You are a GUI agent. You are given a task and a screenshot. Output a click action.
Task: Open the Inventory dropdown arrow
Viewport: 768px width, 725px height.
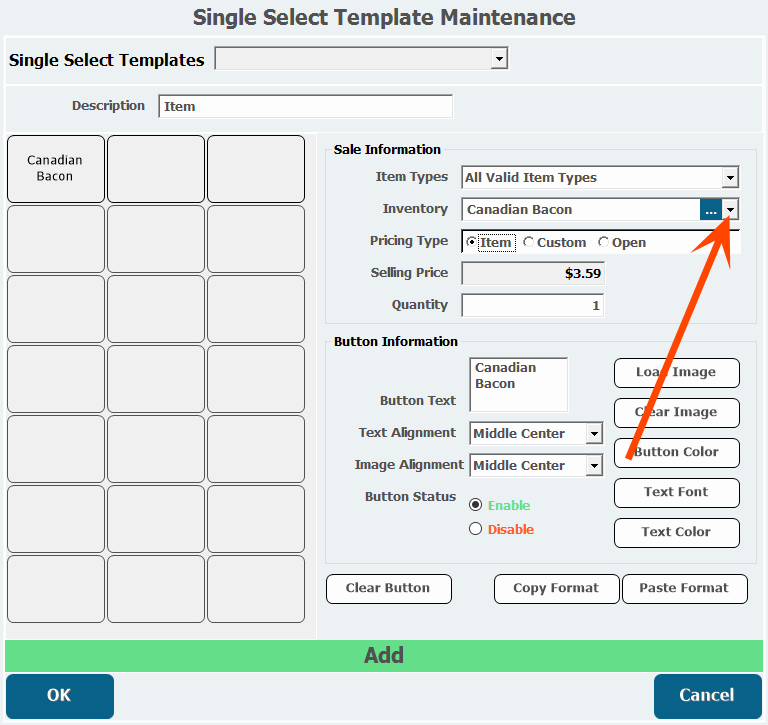[x=730, y=210]
